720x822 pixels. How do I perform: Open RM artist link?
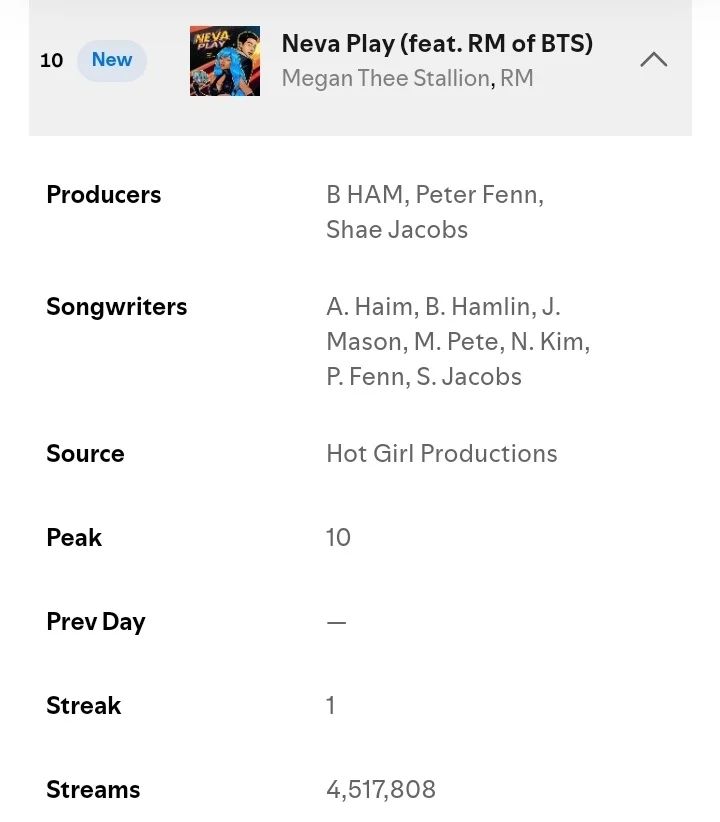pyautogui.click(x=517, y=79)
